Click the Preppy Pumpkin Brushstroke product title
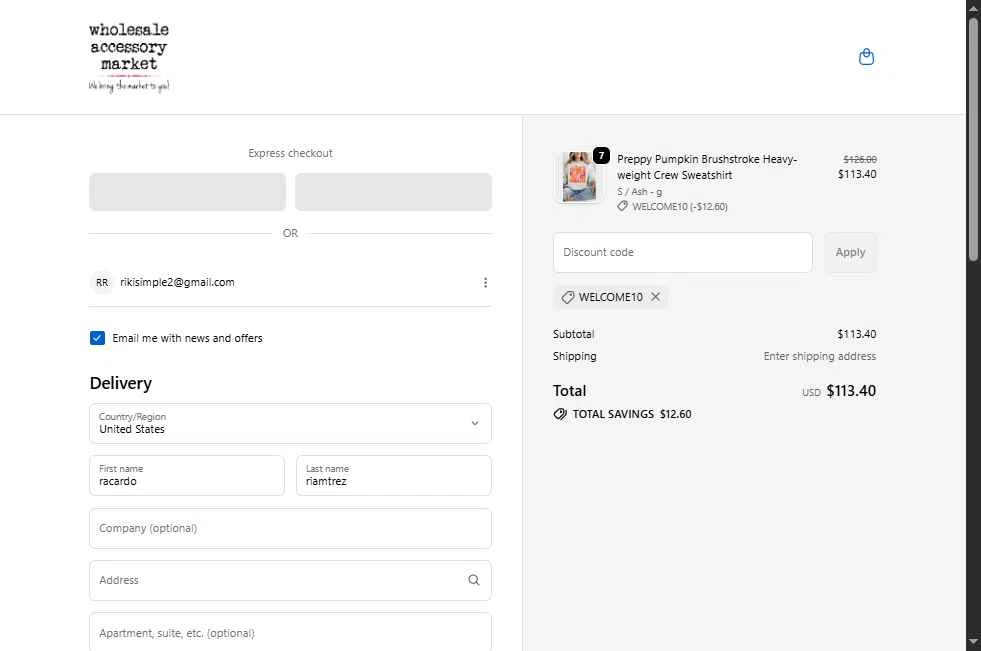 (x=707, y=167)
